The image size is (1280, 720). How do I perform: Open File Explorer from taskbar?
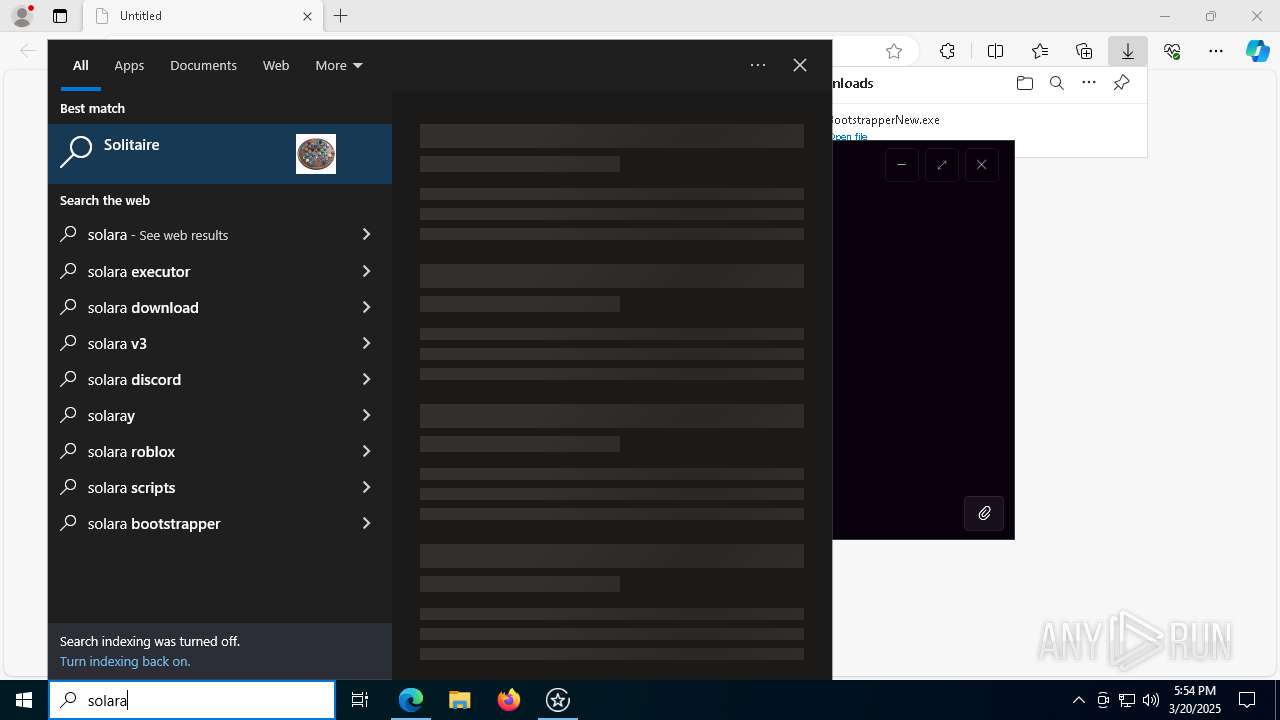click(459, 700)
